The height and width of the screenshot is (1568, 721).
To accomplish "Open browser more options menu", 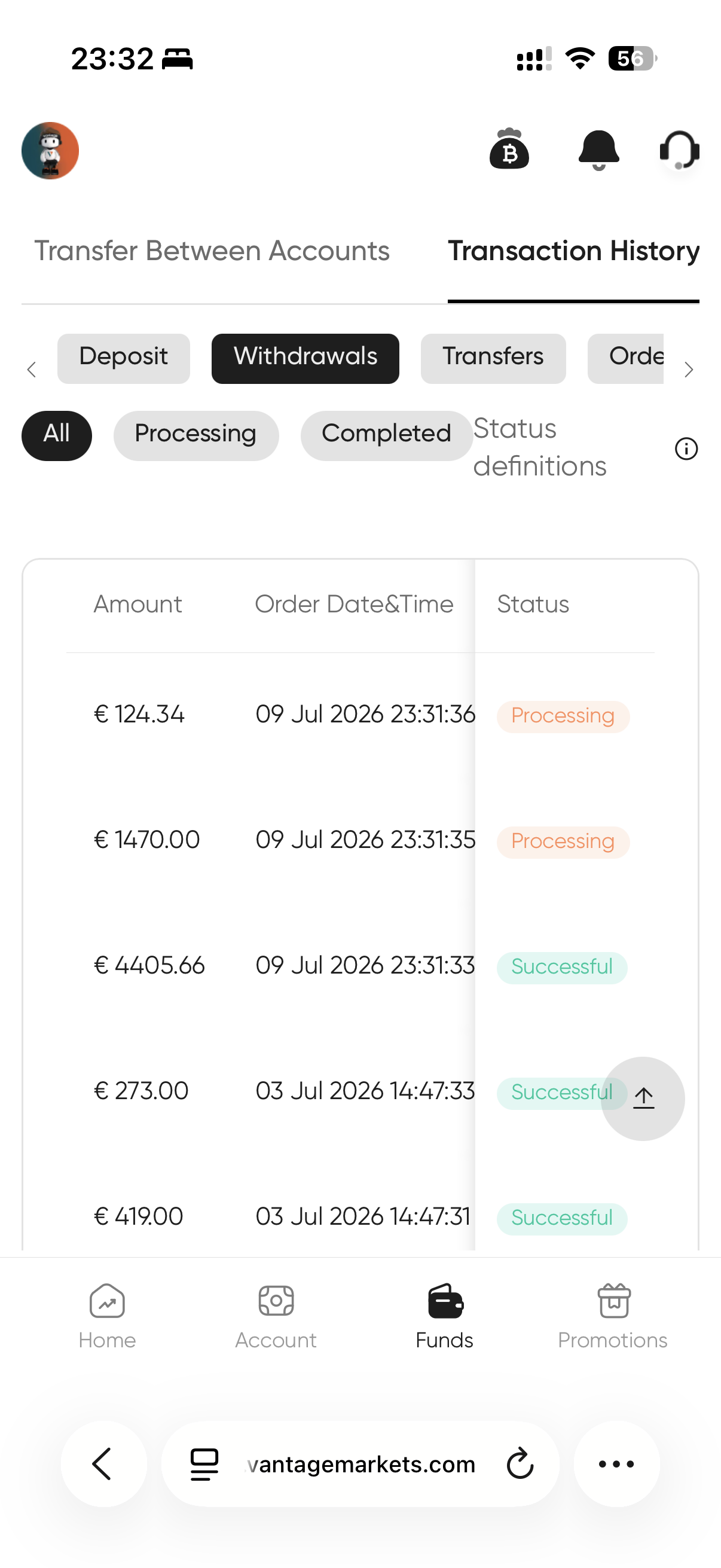I will [616, 1463].
